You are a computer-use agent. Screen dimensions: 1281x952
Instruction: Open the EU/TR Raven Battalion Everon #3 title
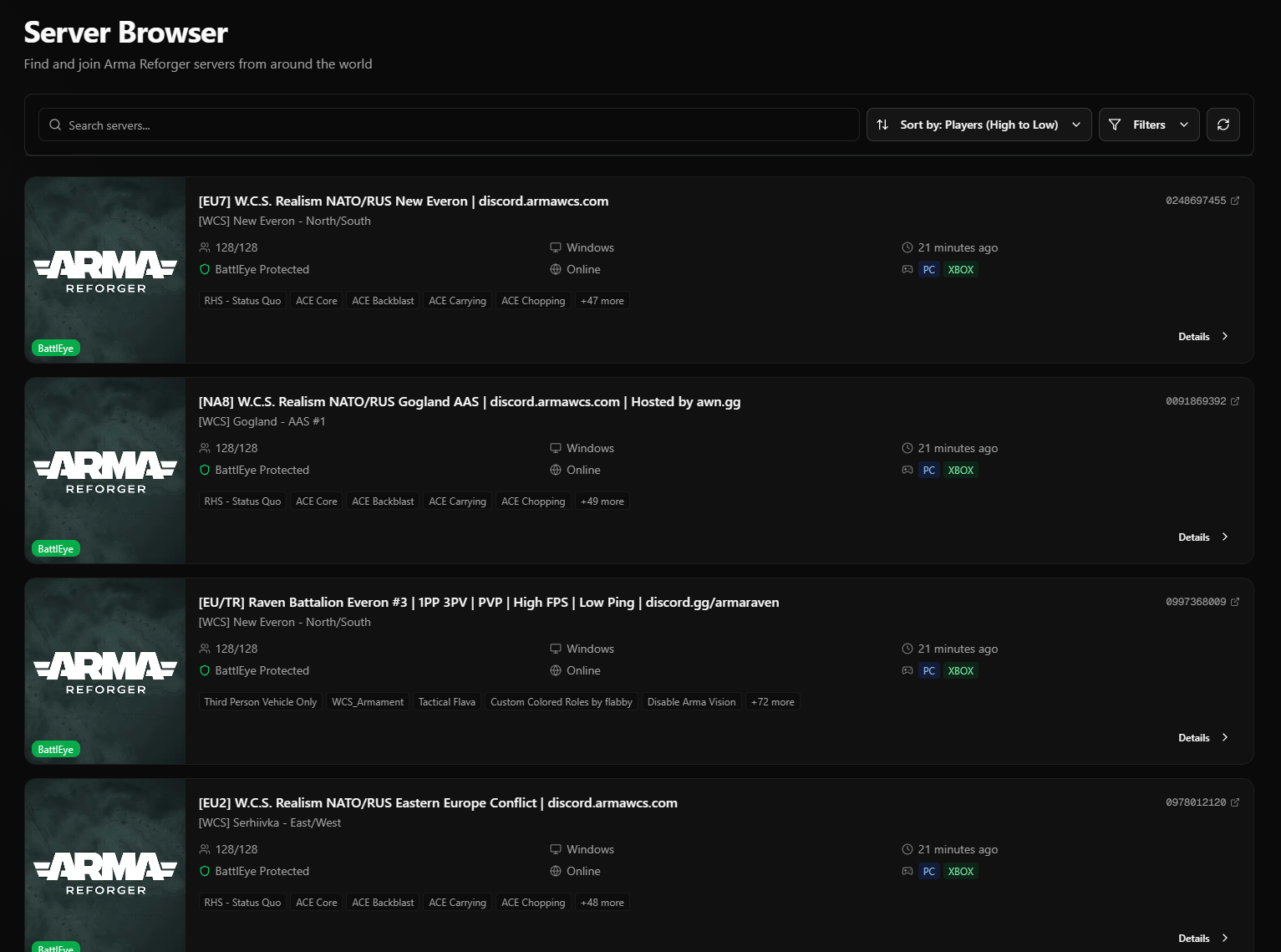(489, 602)
